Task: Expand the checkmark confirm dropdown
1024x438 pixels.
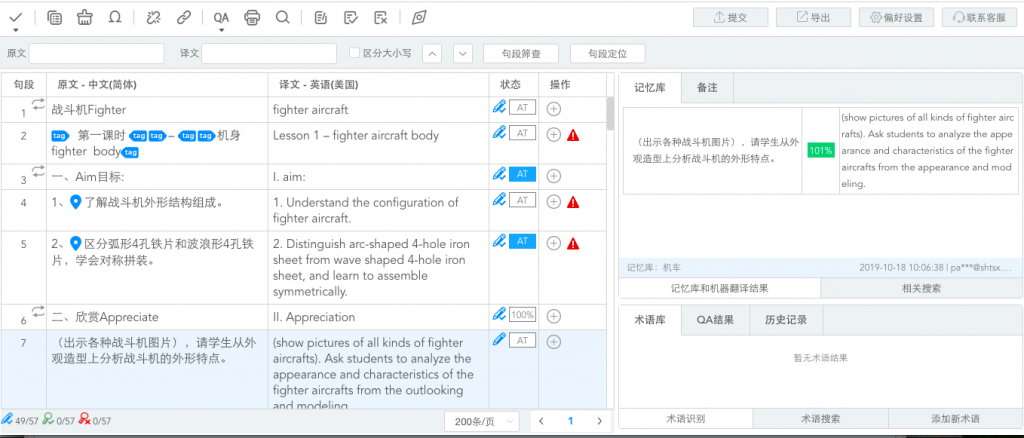Action: (x=16, y=18)
